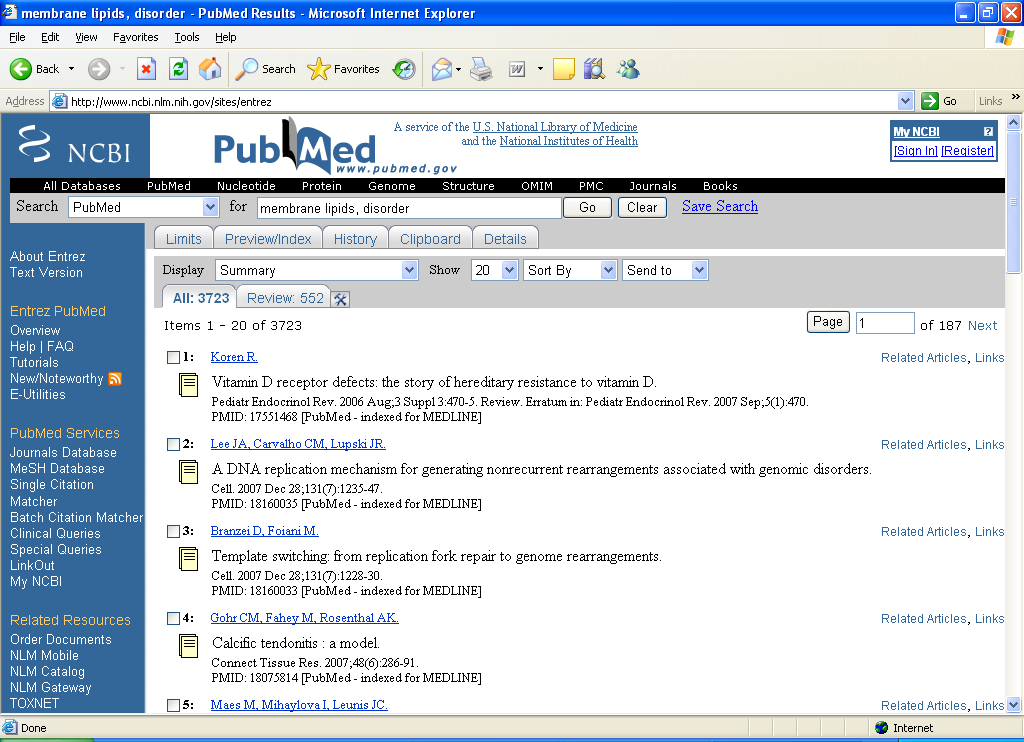Image resolution: width=1024 pixels, height=742 pixels.
Task: Click the NCBI logo
Action: (x=75, y=146)
